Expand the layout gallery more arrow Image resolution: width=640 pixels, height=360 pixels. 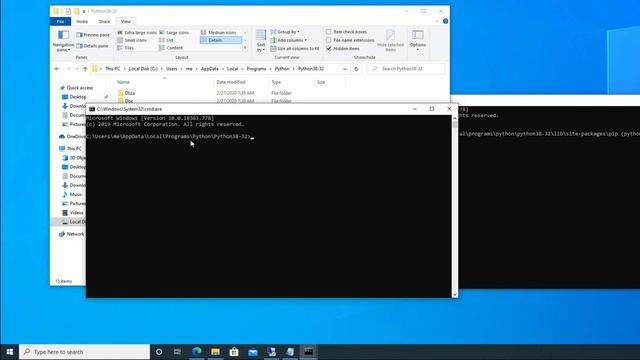245,48
